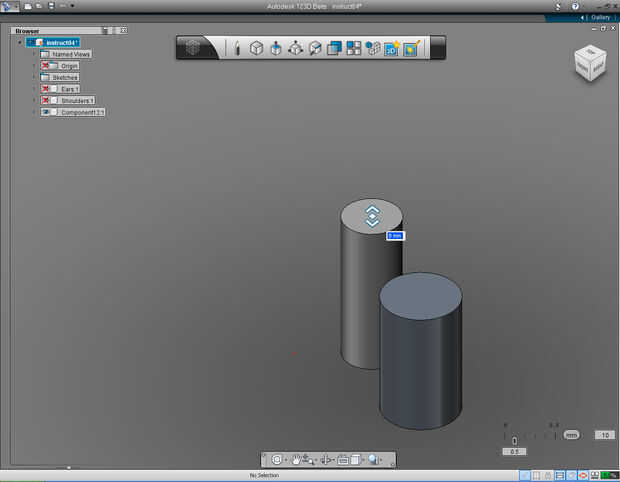Select the Primitives box tool
The image size is (620, 482).
tap(256, 48)
